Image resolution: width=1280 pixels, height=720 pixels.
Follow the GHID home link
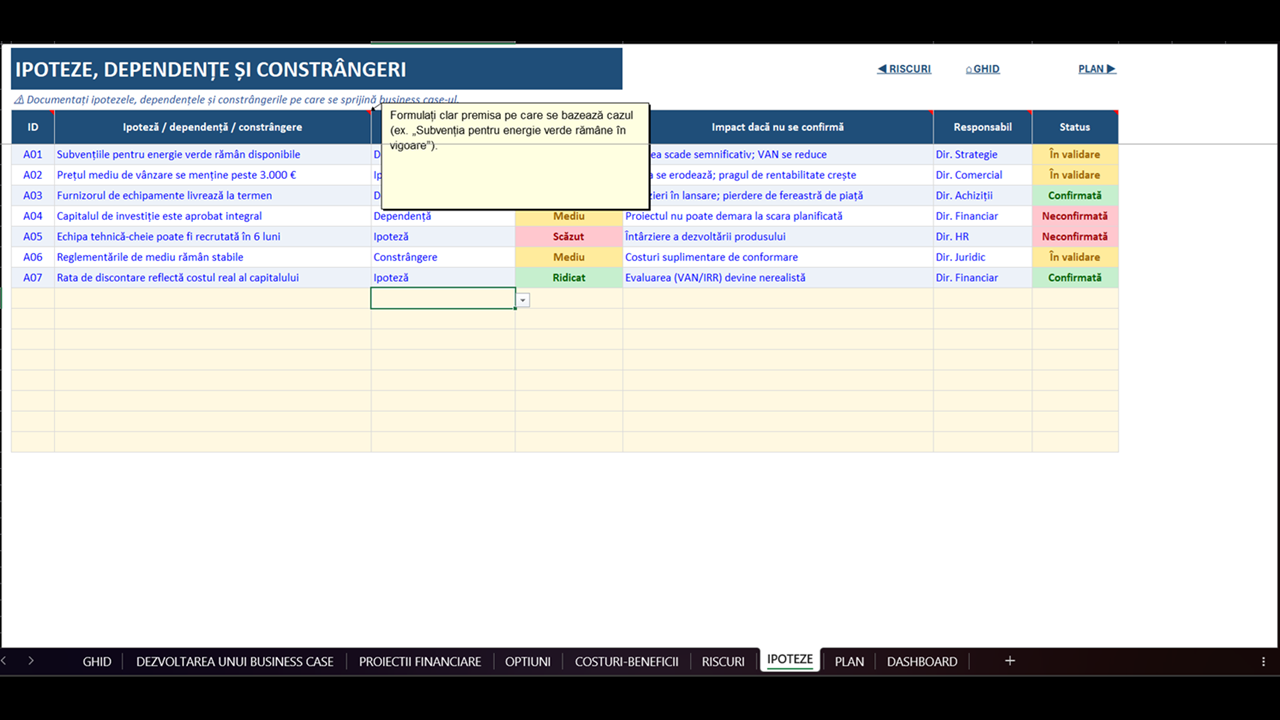tap(982, 69)
